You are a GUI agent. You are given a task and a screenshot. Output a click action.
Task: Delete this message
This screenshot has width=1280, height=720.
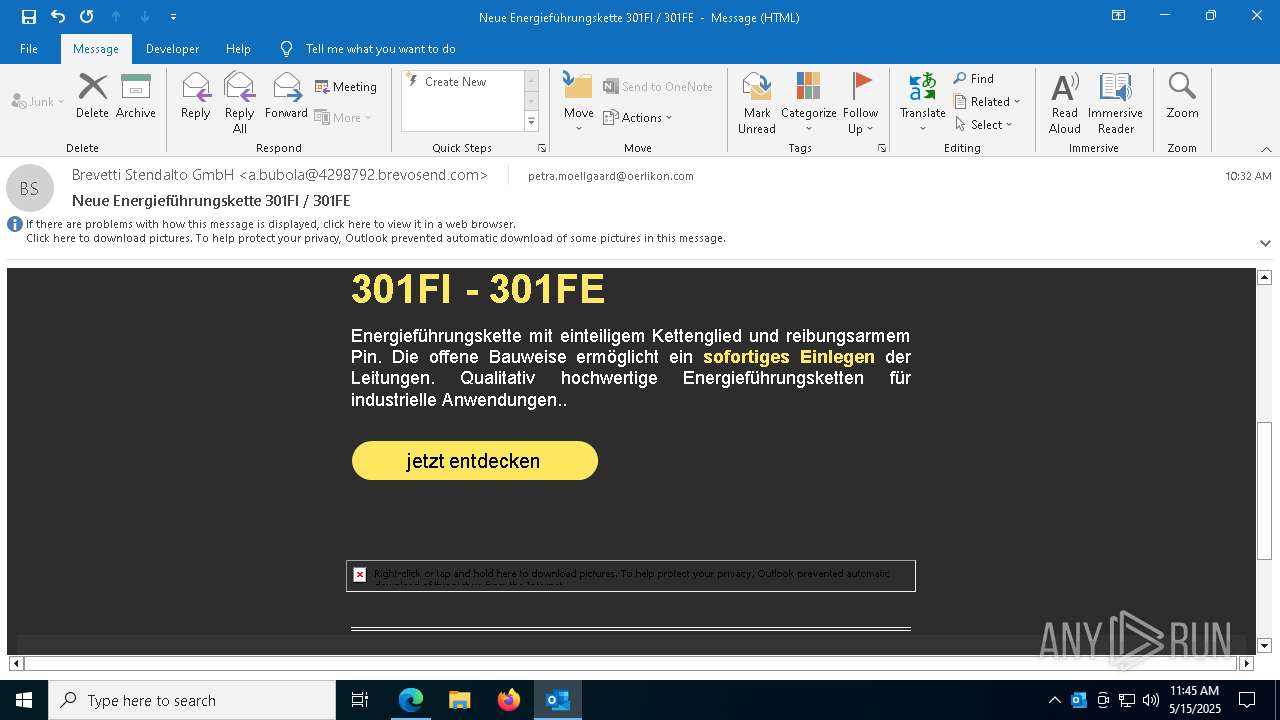[92, 96]
